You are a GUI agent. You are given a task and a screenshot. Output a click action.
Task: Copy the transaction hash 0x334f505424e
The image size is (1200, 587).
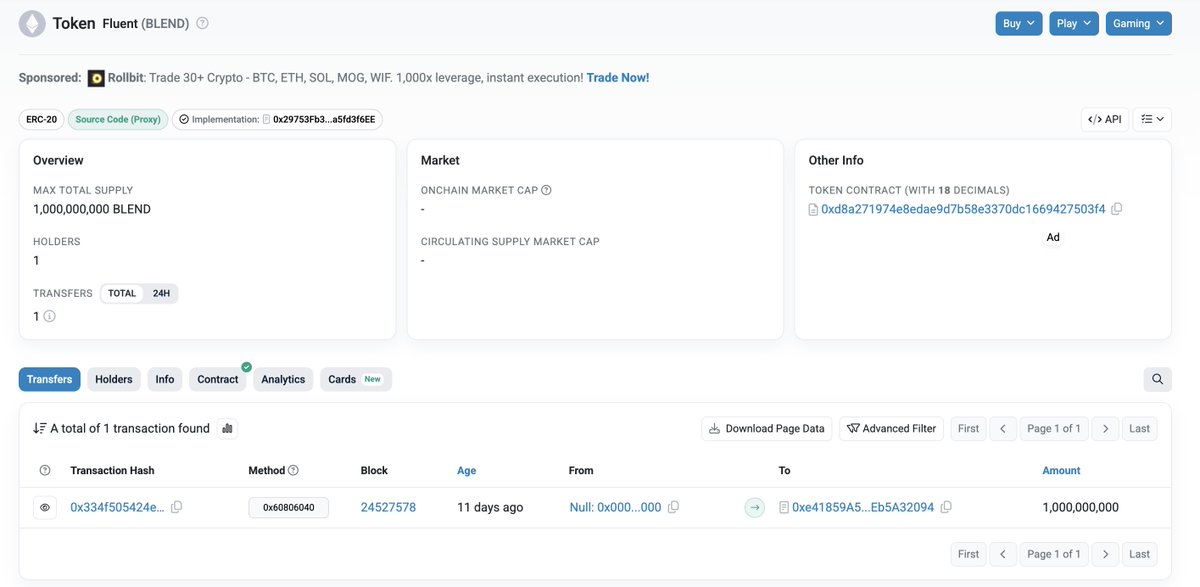click(x=177, y=507)
